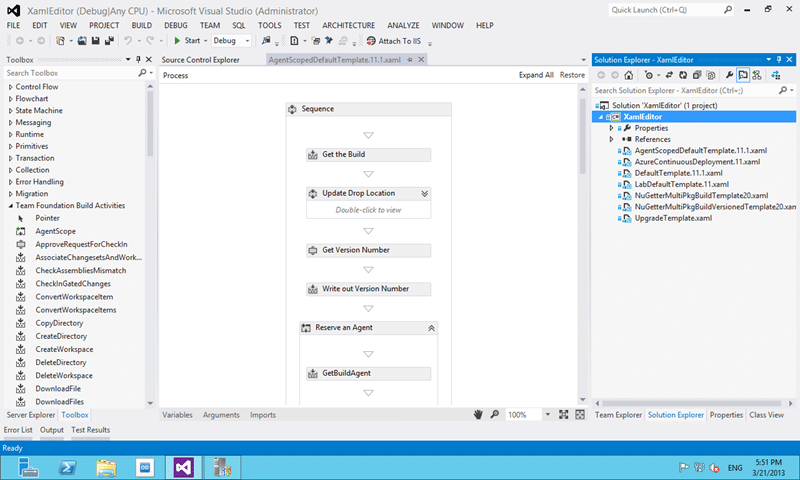
Task: Click Collapse All icon in Solution Explorer
Action: (x=697, y=75)
